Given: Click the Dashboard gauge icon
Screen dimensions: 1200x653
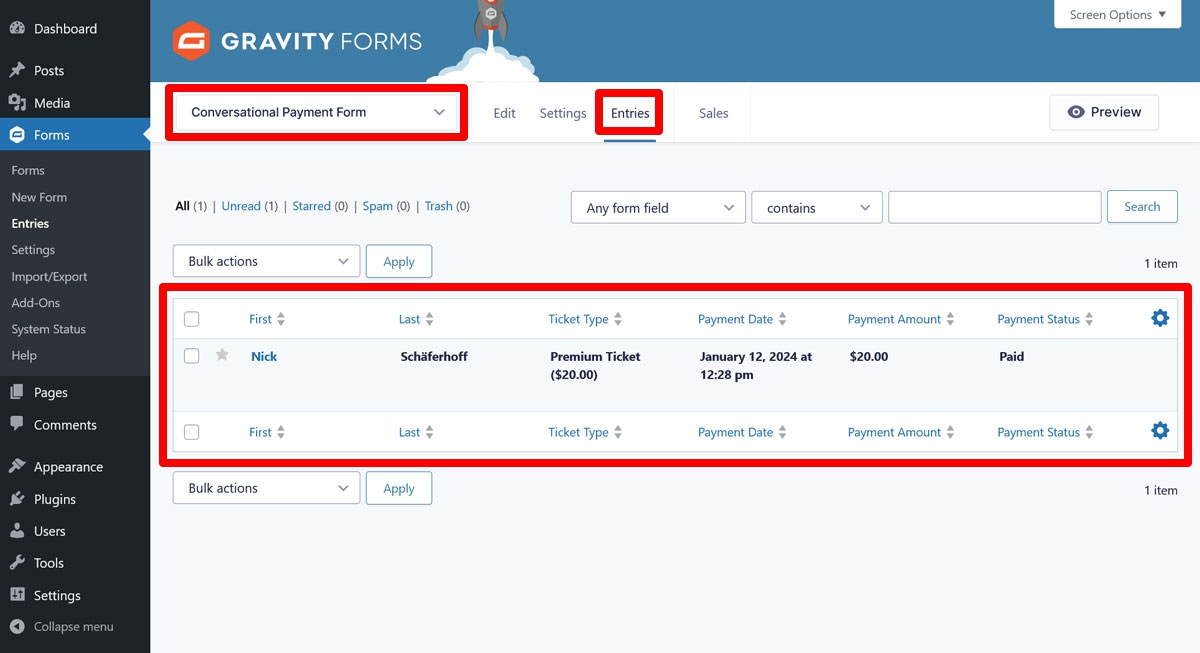Looking at the screenshot, I should click(17, 29).
